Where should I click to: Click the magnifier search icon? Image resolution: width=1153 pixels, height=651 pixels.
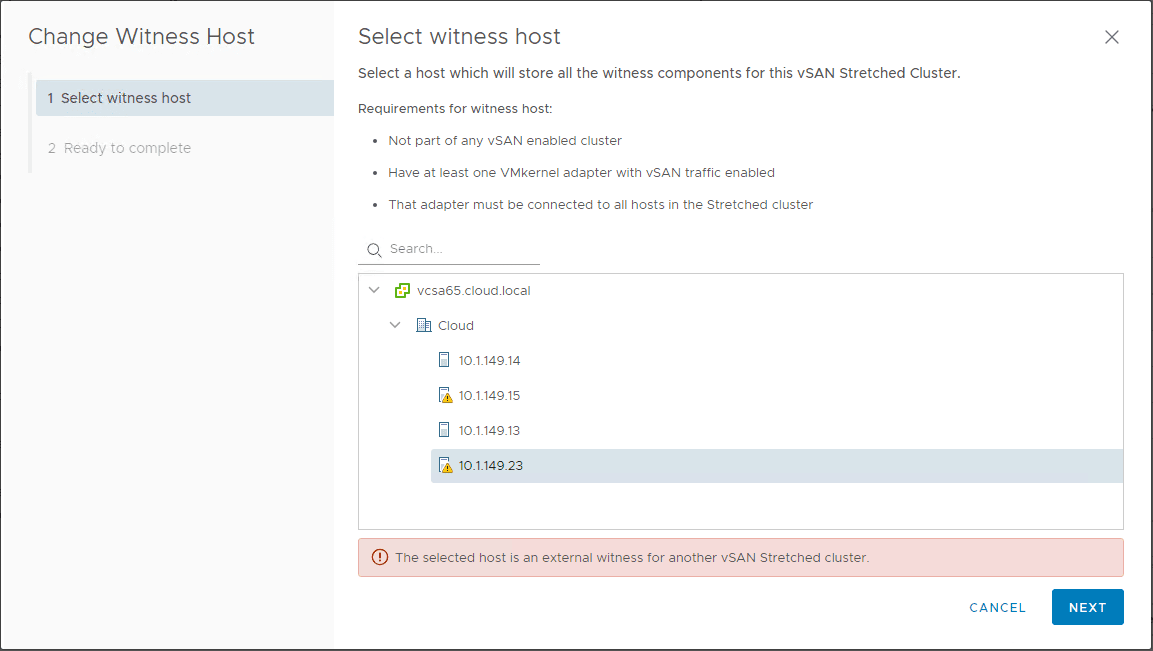(374, 250)
